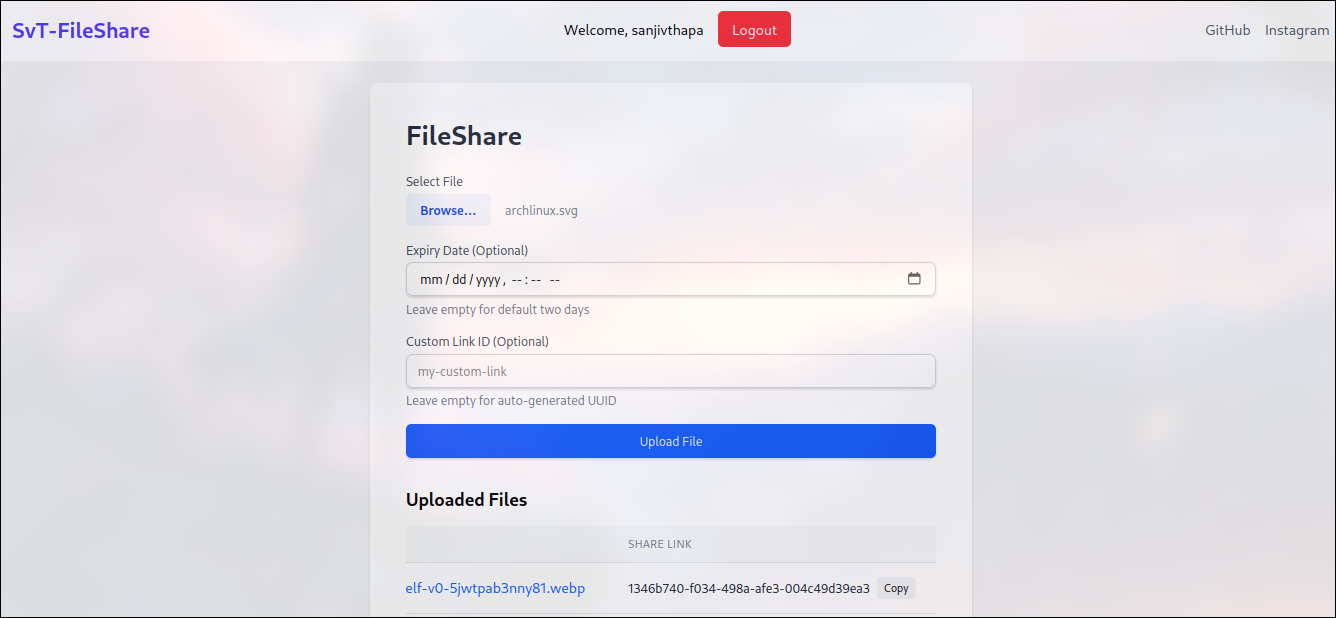Open the Instagram link
This screenshot has height=618, width=1336.
click(x=1297, y=29)
